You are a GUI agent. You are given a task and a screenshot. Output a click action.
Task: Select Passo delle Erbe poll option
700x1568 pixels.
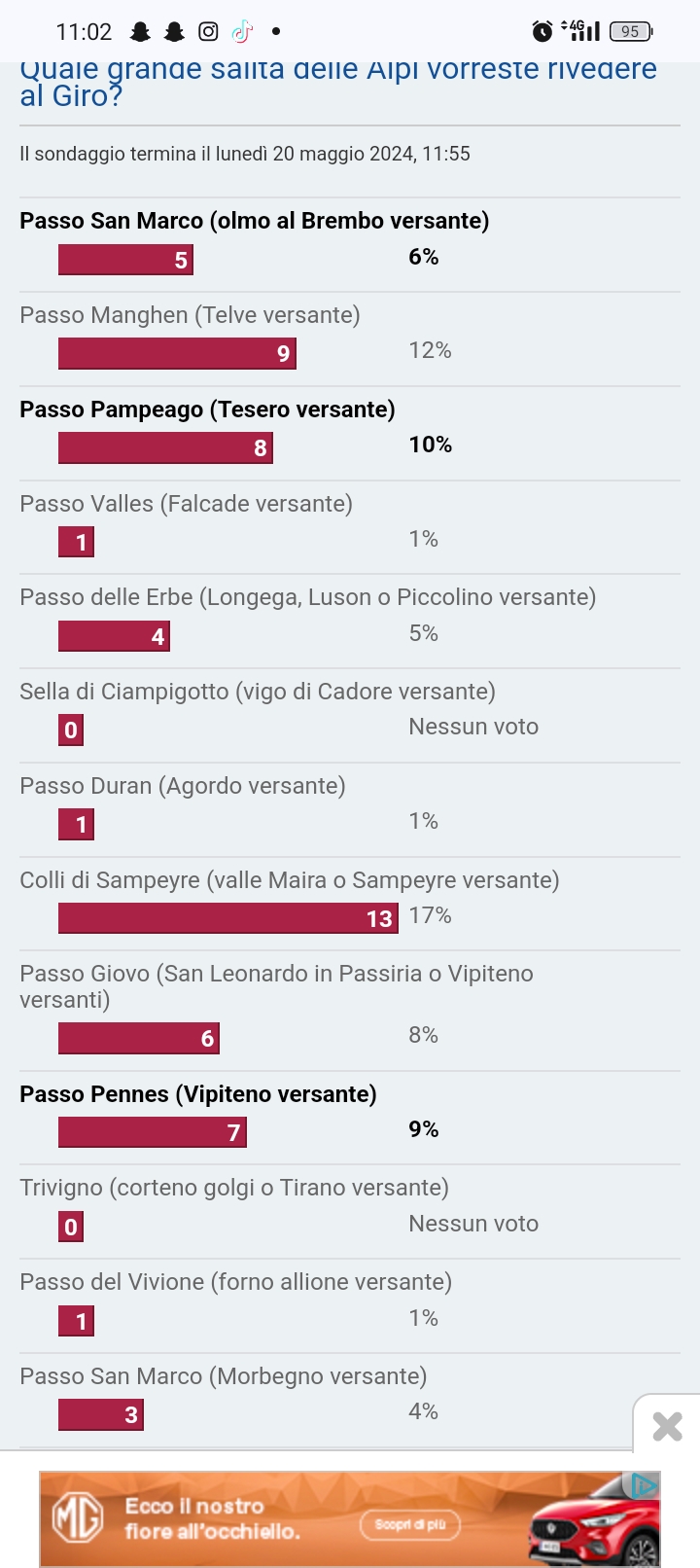pyautogui.click(x=307, y=597)
